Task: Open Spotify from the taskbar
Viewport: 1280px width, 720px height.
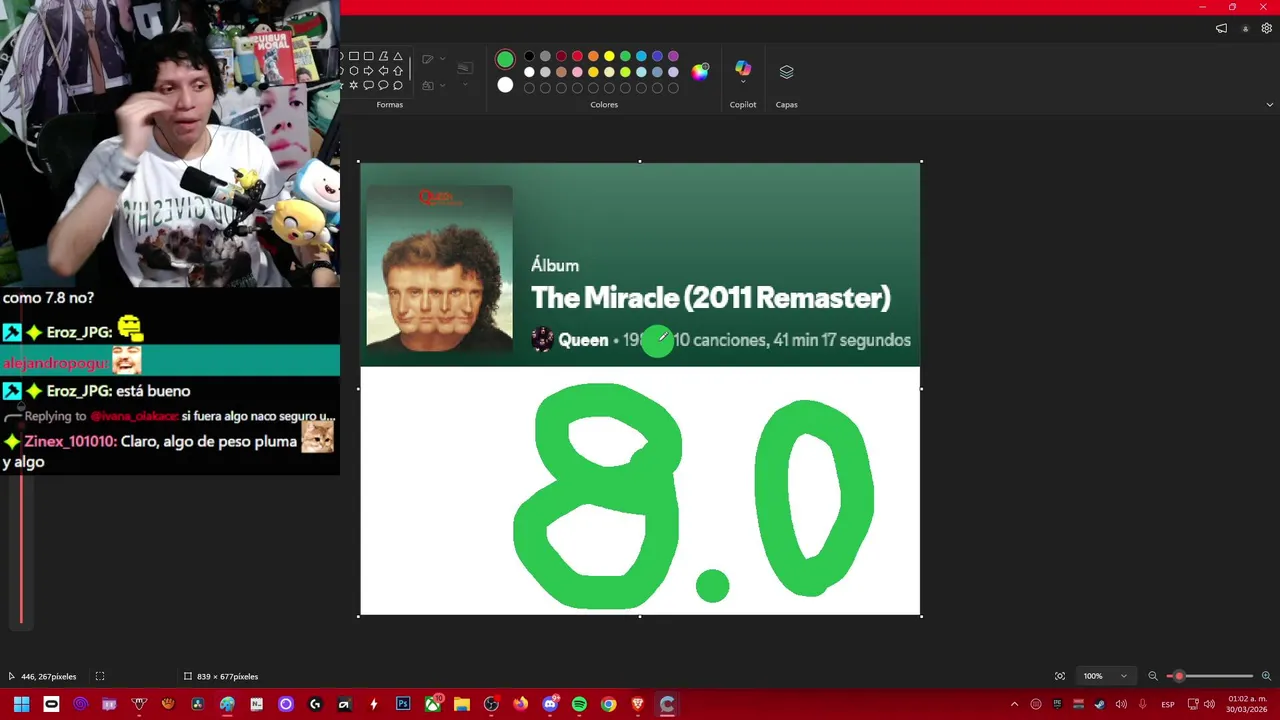Action: pyautogui.click(x=579, y=704)
